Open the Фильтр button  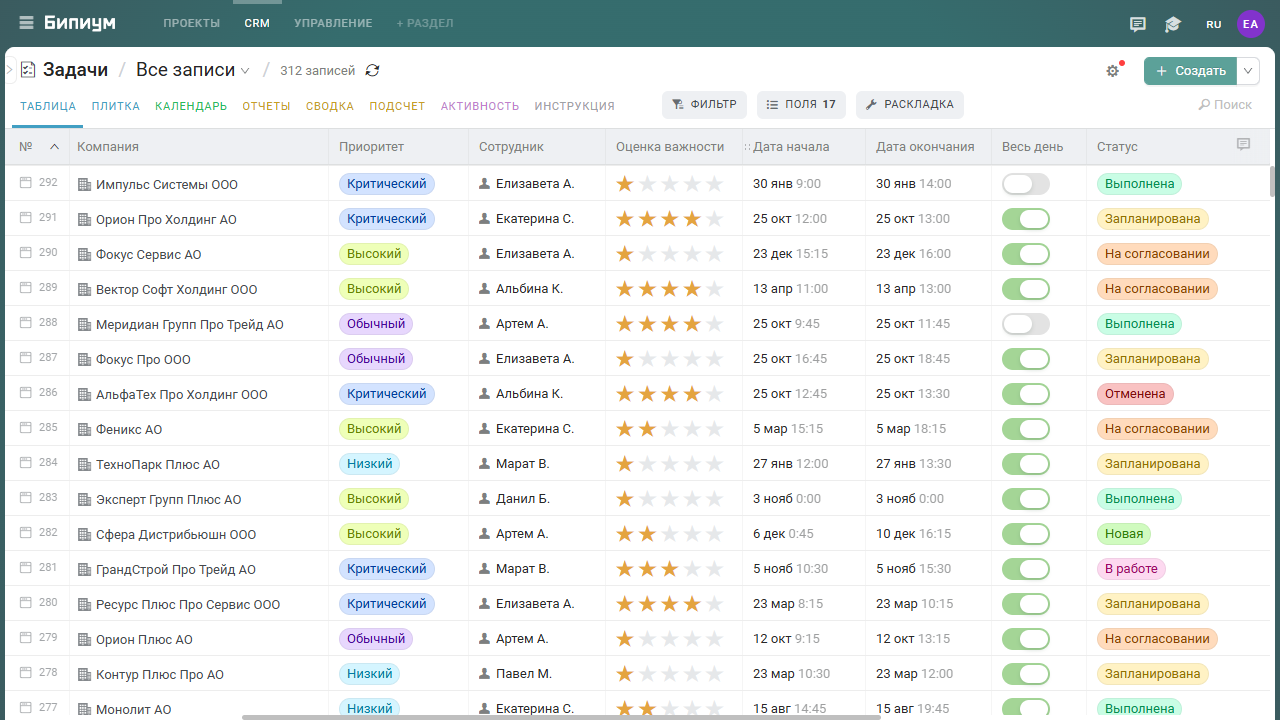704,105
